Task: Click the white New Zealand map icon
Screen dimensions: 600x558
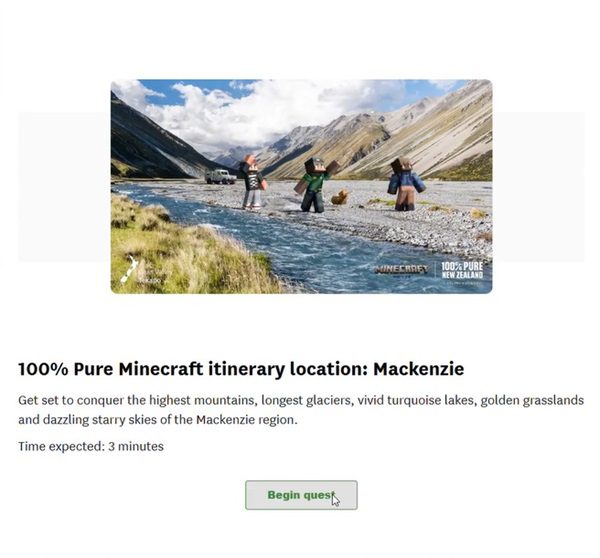Action: [x=129, y=269]
